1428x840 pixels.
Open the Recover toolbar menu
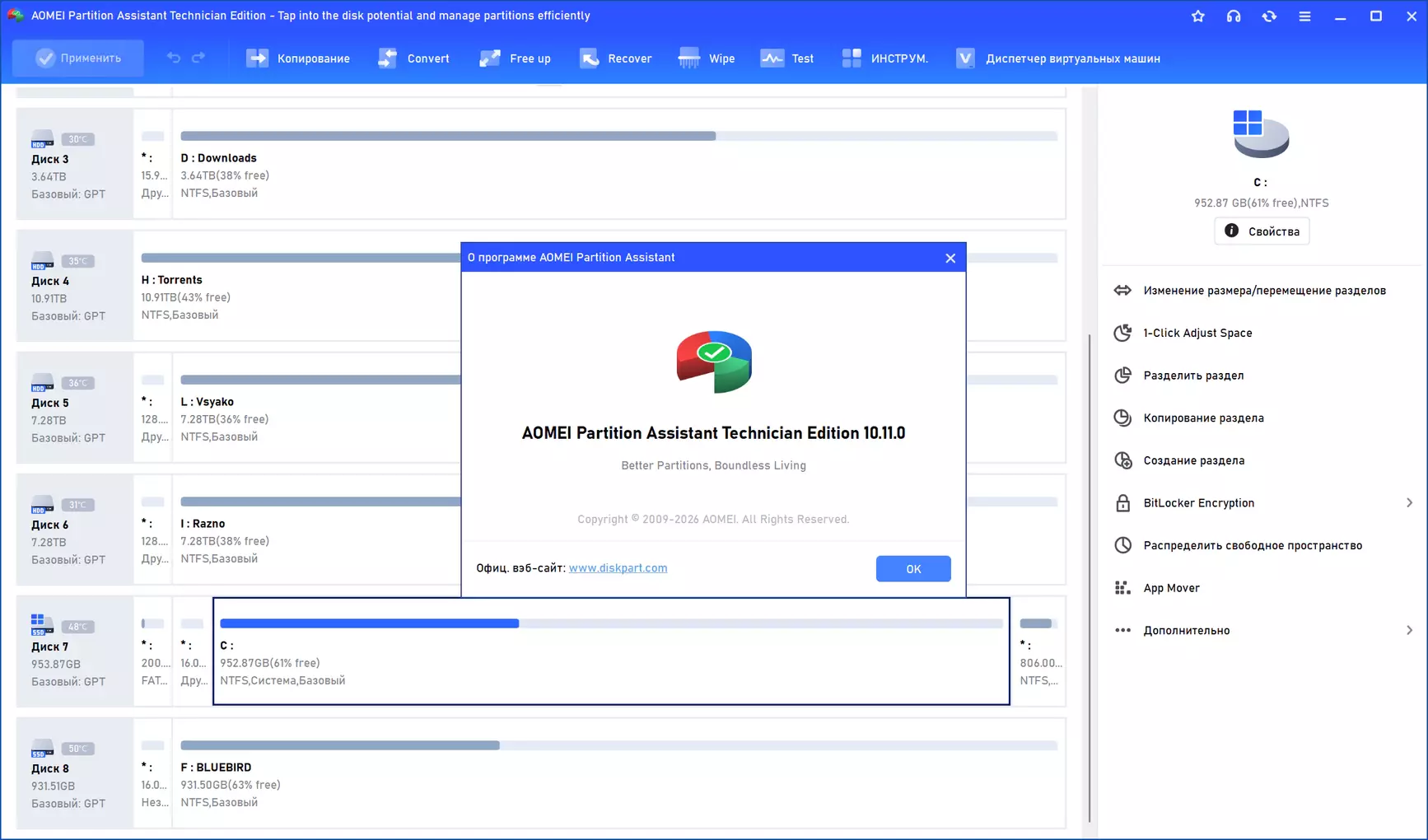coord(615,58)
